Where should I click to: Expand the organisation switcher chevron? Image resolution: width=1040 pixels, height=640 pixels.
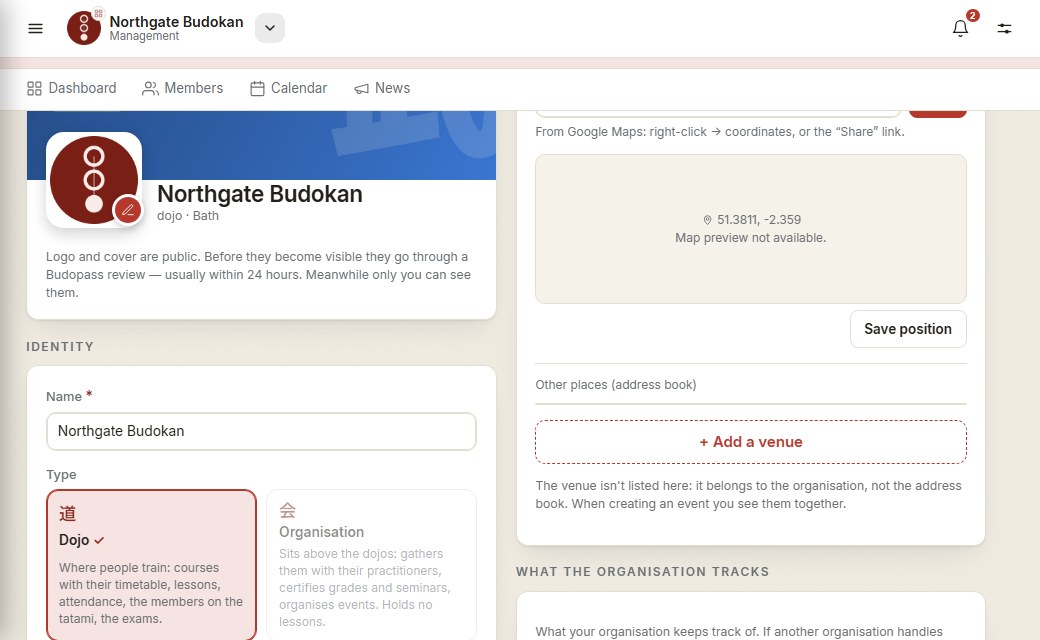point(270,28)
